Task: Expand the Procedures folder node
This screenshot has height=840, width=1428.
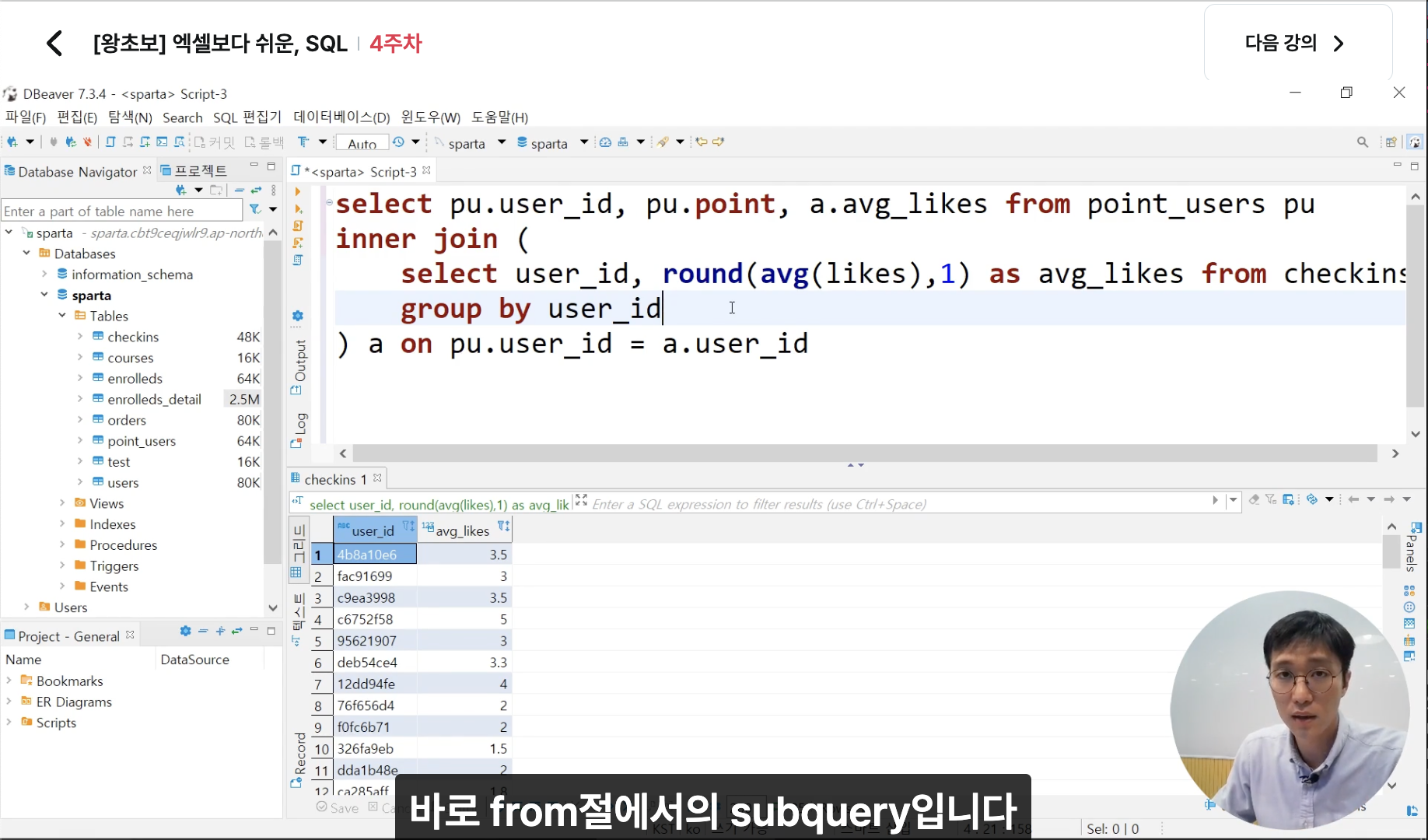Action: point(62,544)
